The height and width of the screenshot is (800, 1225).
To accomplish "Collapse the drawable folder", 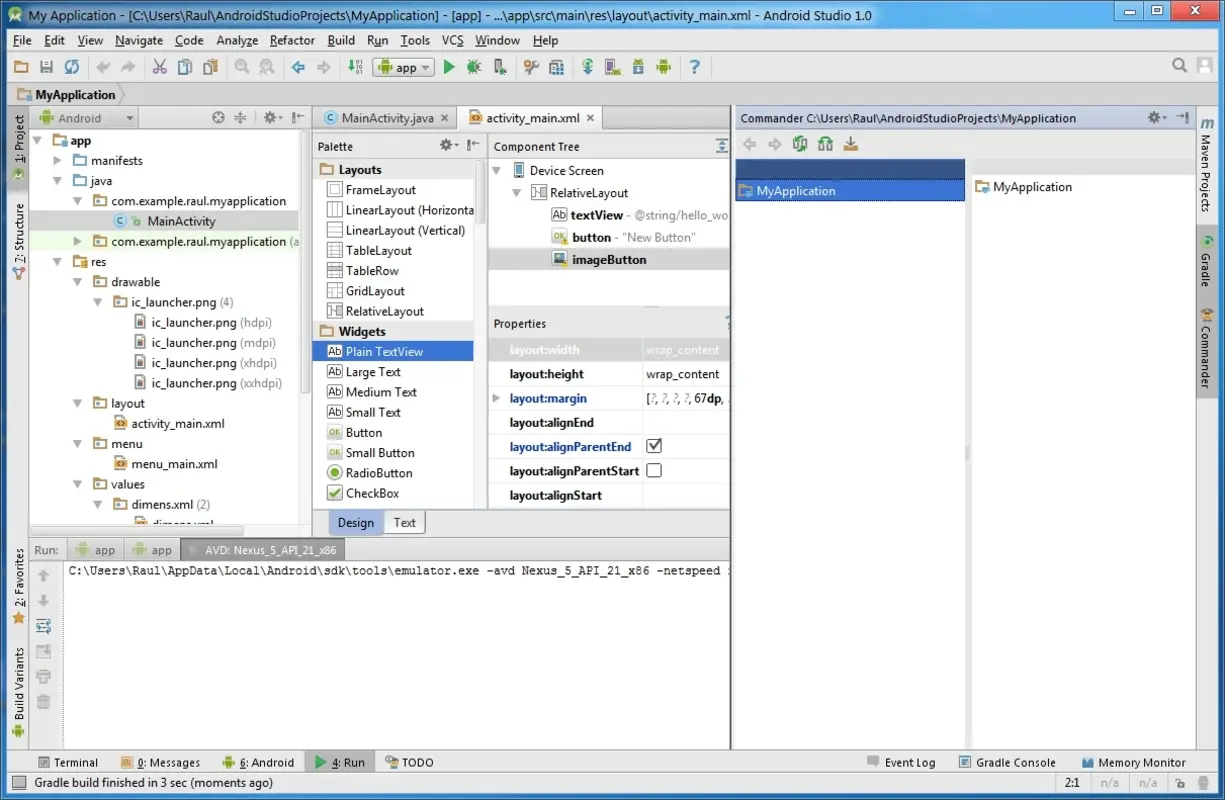I will (77, 281).
